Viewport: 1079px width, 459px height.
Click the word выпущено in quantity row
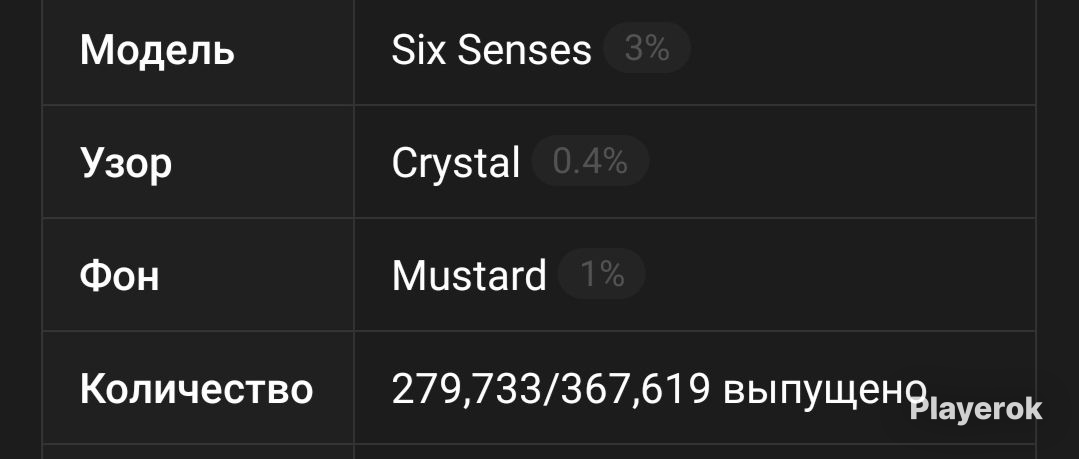coord(825,391)
